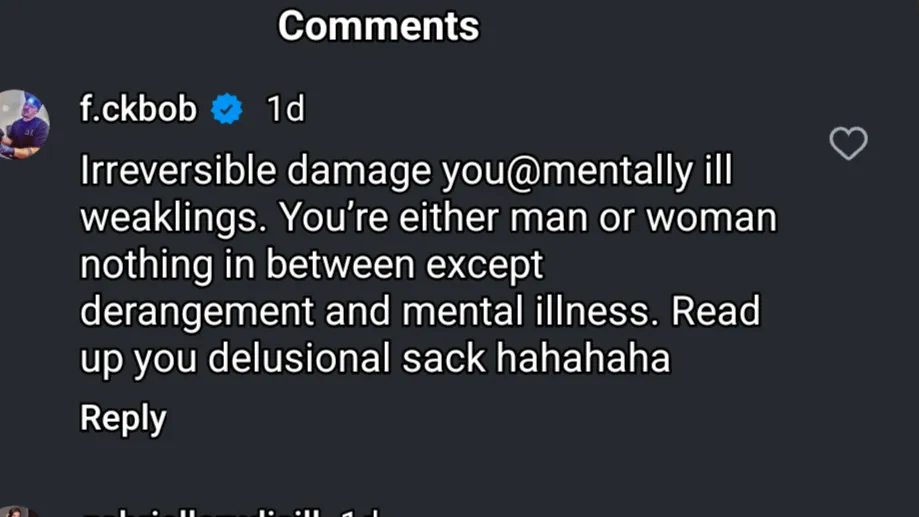Click the word "Read" in the comment
919x517 pixels.
715,312
